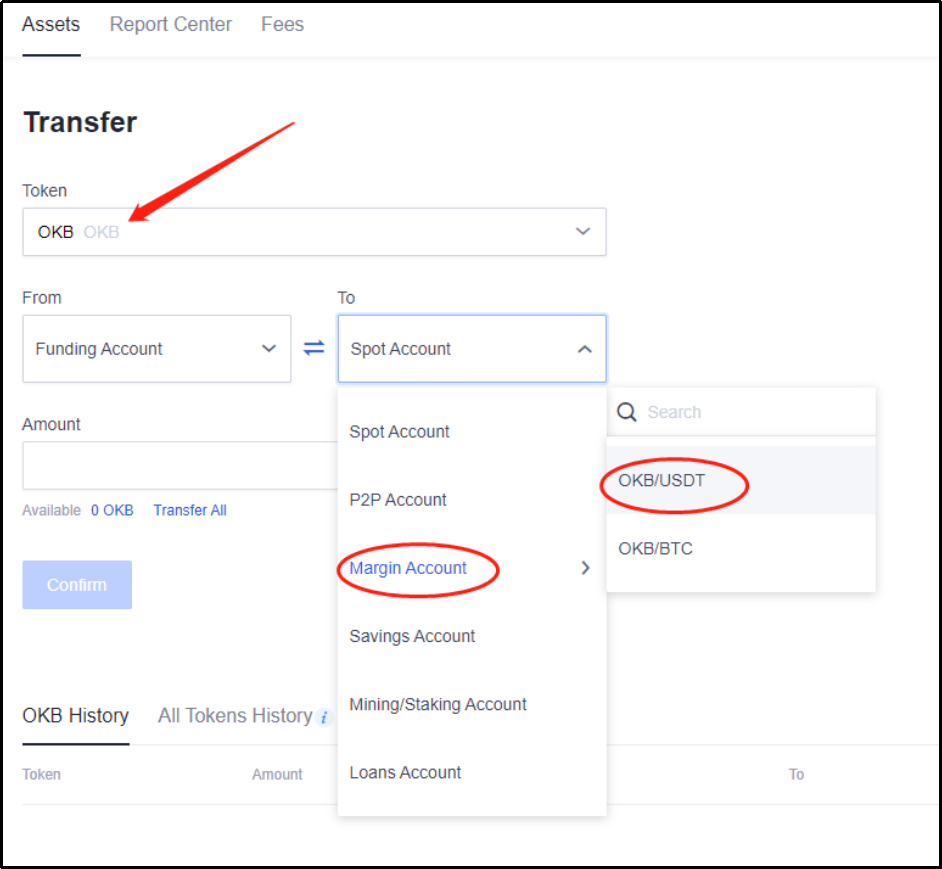Expand the Margin Account submenu arrow

pos(585,568)
